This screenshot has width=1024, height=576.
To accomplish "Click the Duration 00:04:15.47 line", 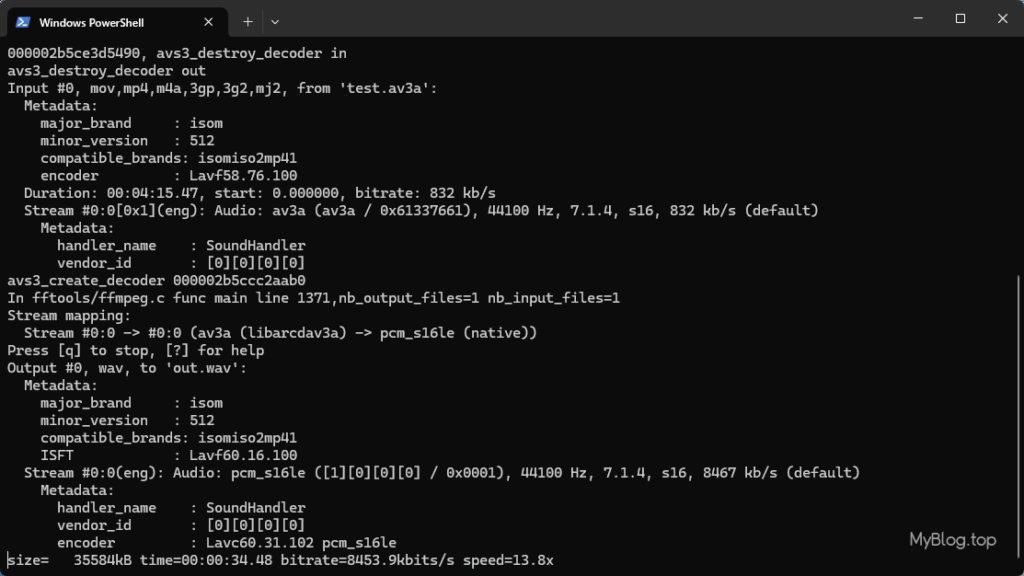I will [x=260, y=193].
